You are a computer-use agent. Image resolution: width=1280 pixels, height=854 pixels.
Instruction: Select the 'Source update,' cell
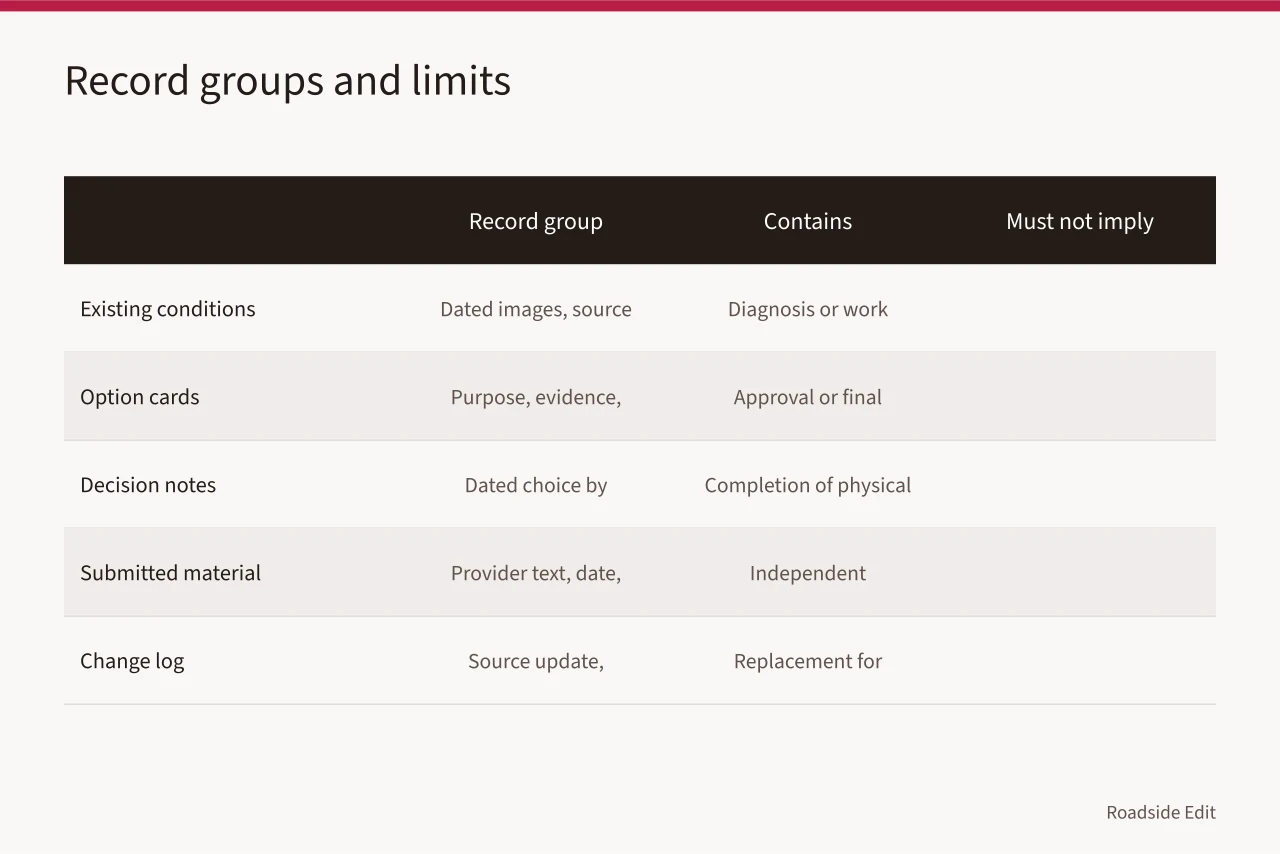coord(536,661)
